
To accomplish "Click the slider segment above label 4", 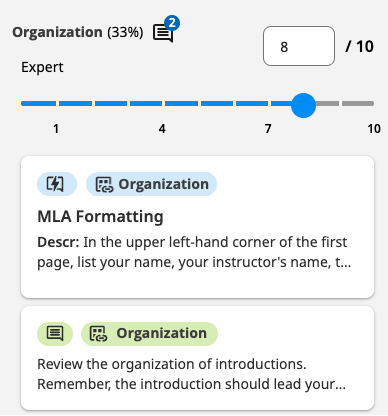I will (146, 104).
